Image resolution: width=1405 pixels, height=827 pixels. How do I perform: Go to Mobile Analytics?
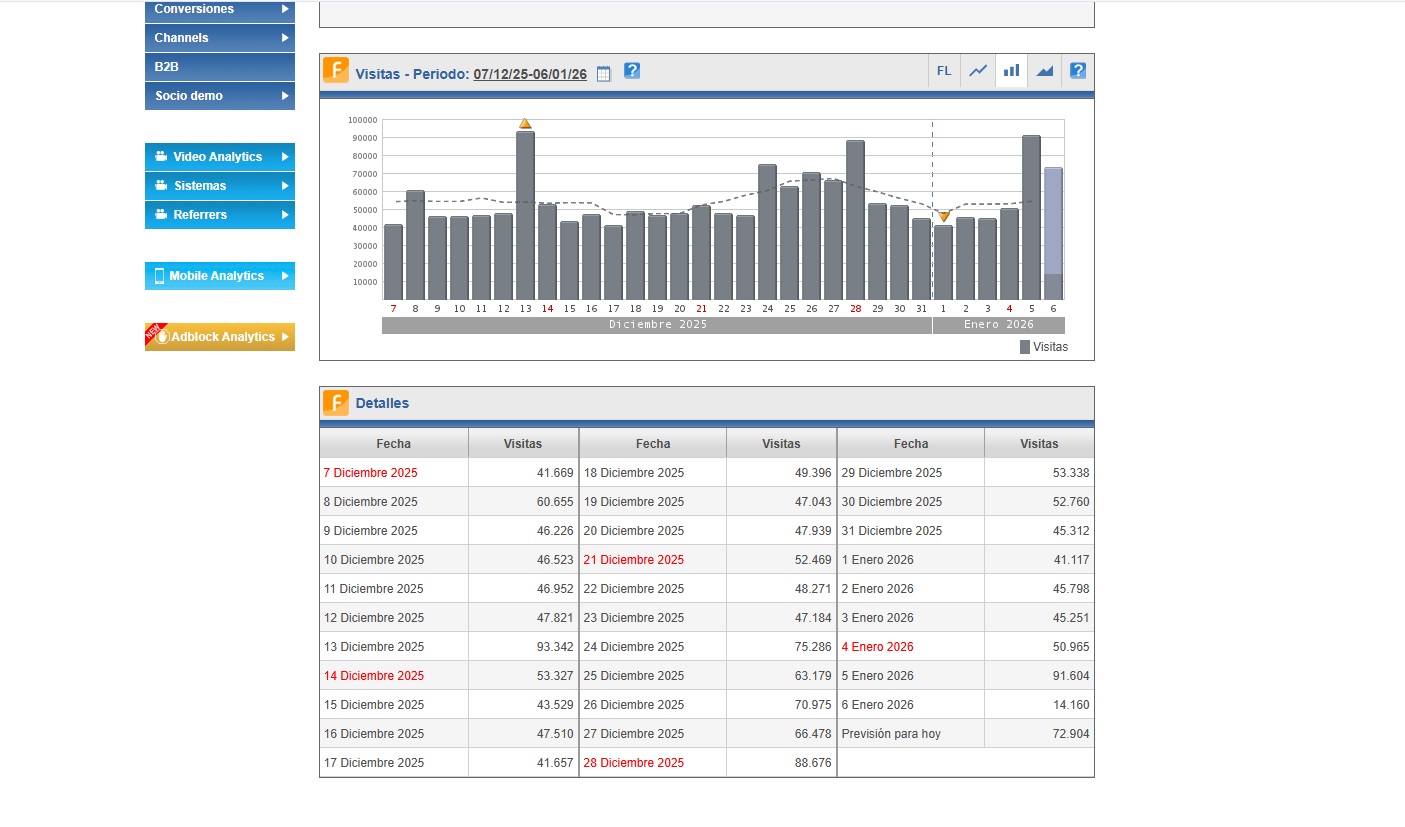click(x=219, y=276)
